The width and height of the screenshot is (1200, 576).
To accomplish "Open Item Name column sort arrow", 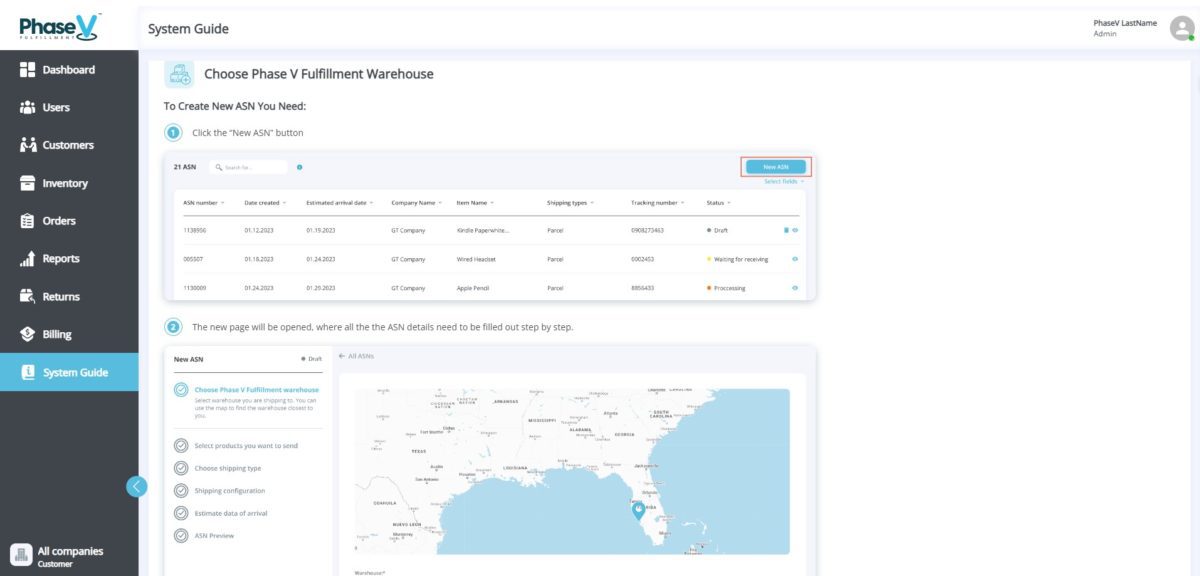I will click(492, 203).
